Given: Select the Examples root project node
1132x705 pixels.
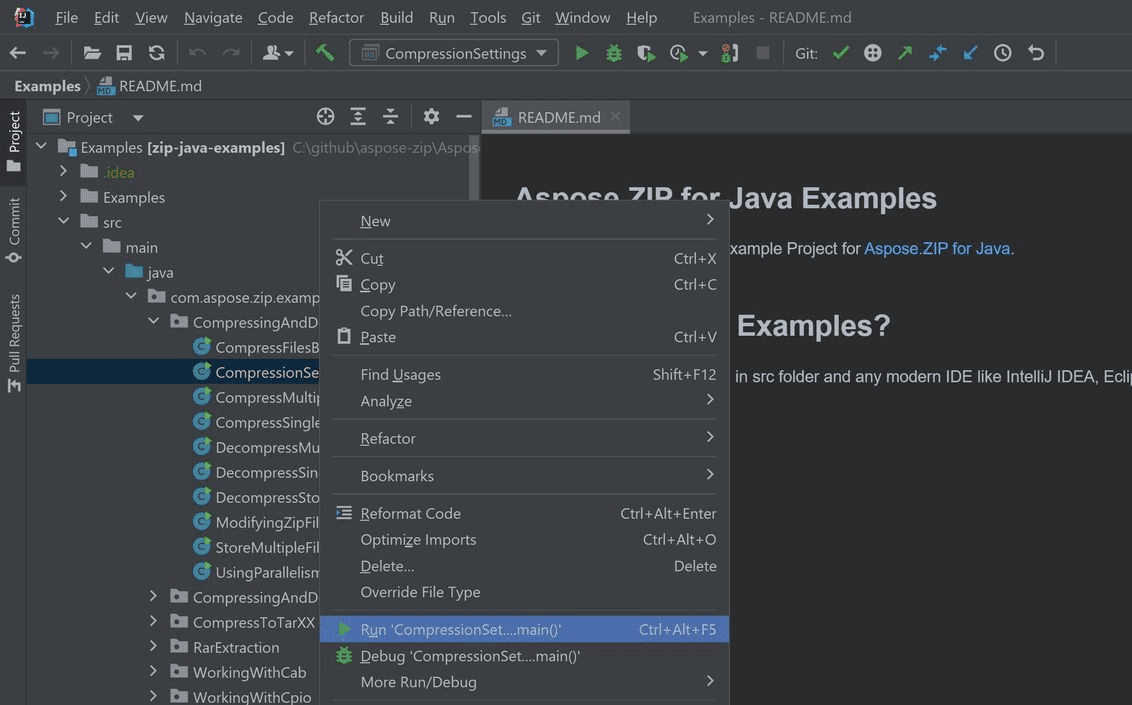Looking at the screenshot, I should tap(171, 147).
